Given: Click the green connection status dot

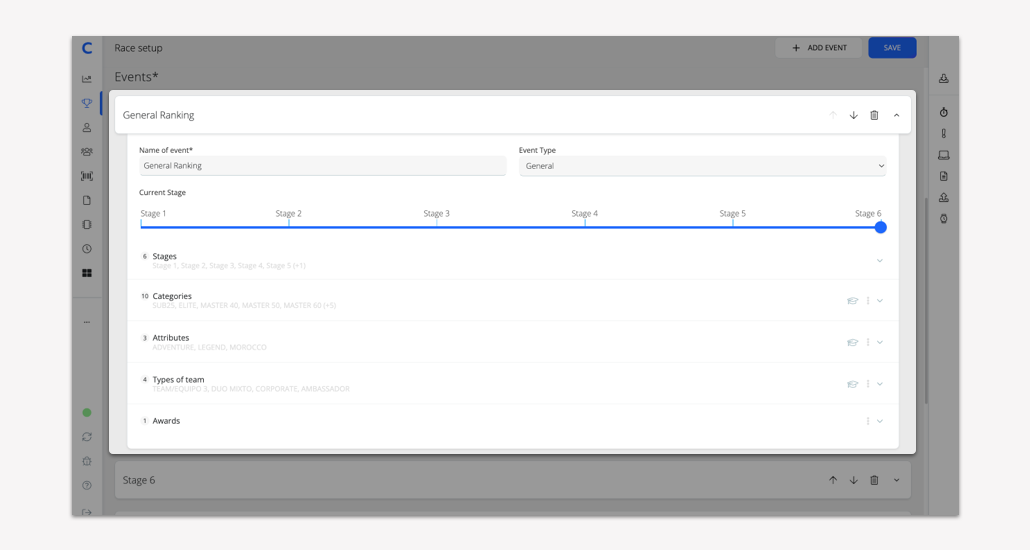Looking at the screenshot, I should click(87, 413).
